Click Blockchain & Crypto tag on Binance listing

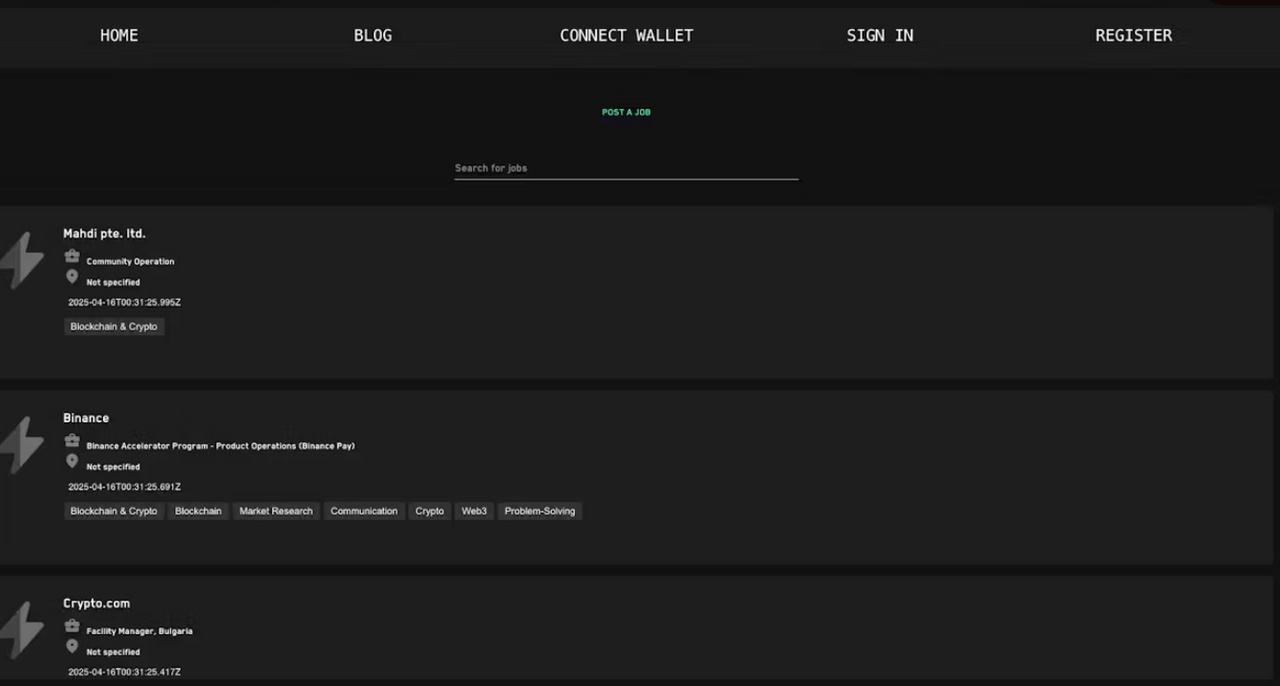click(114, 511)
